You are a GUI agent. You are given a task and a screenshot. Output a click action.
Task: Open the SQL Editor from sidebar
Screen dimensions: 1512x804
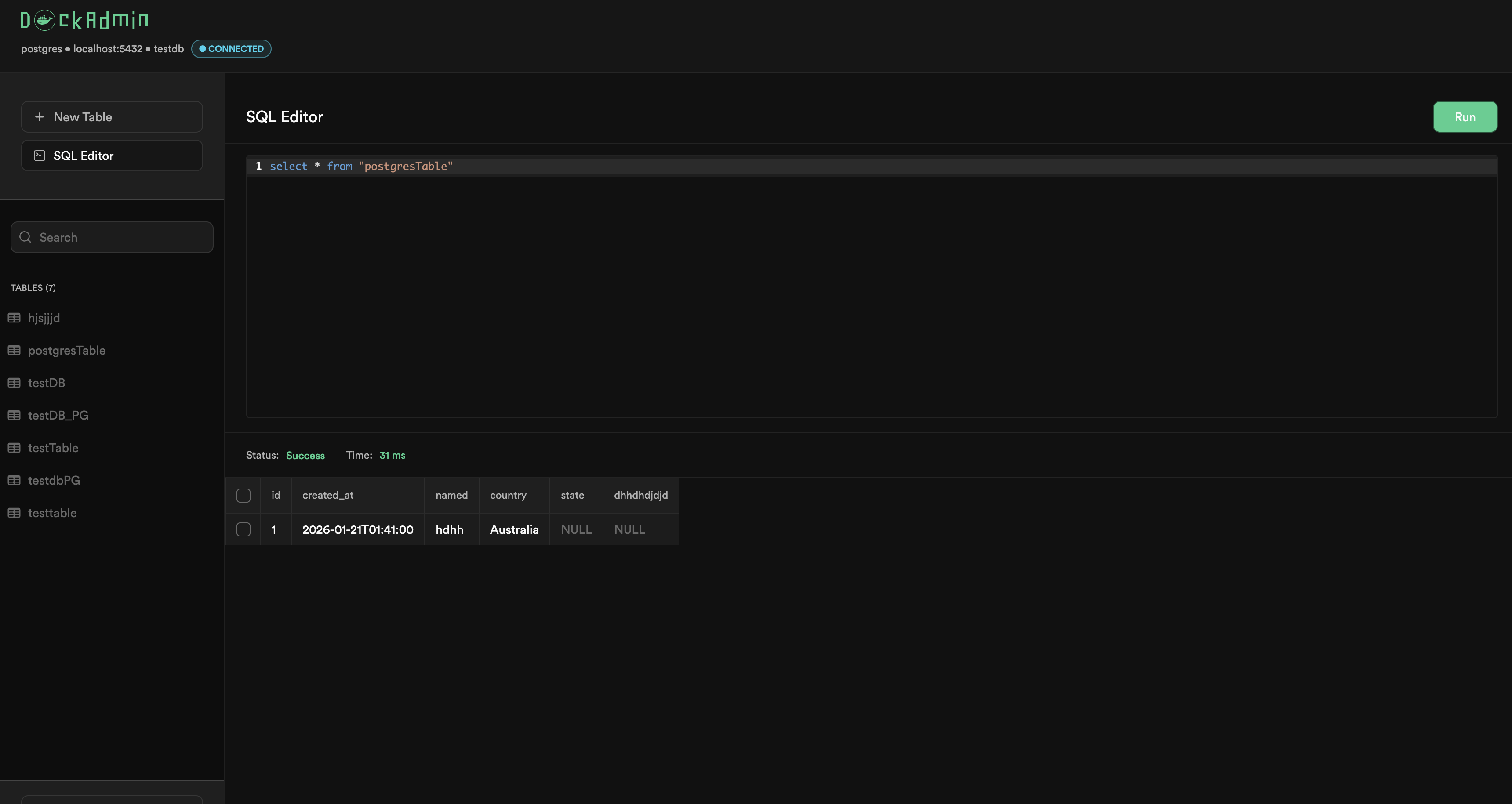[112, 156]
